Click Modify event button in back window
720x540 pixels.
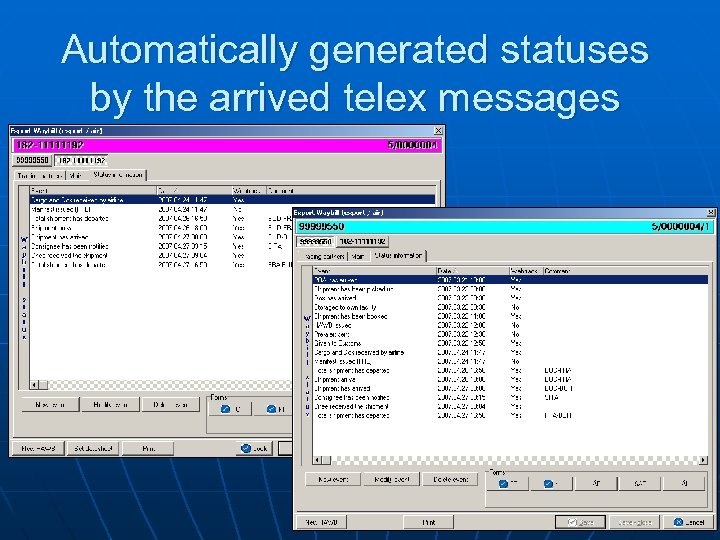pos(110,405)
